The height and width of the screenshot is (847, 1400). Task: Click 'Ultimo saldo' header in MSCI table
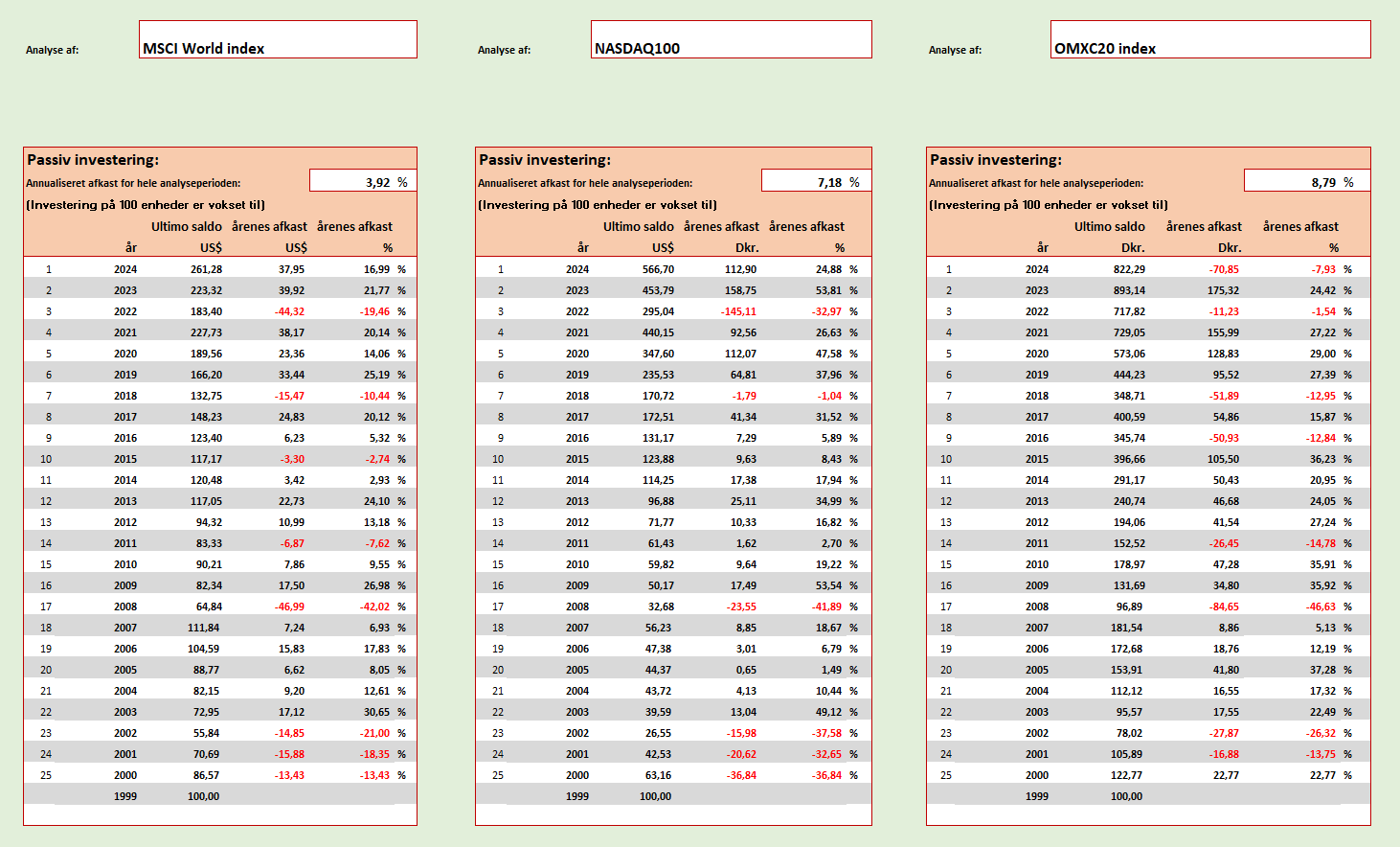[x=187, y=227]
